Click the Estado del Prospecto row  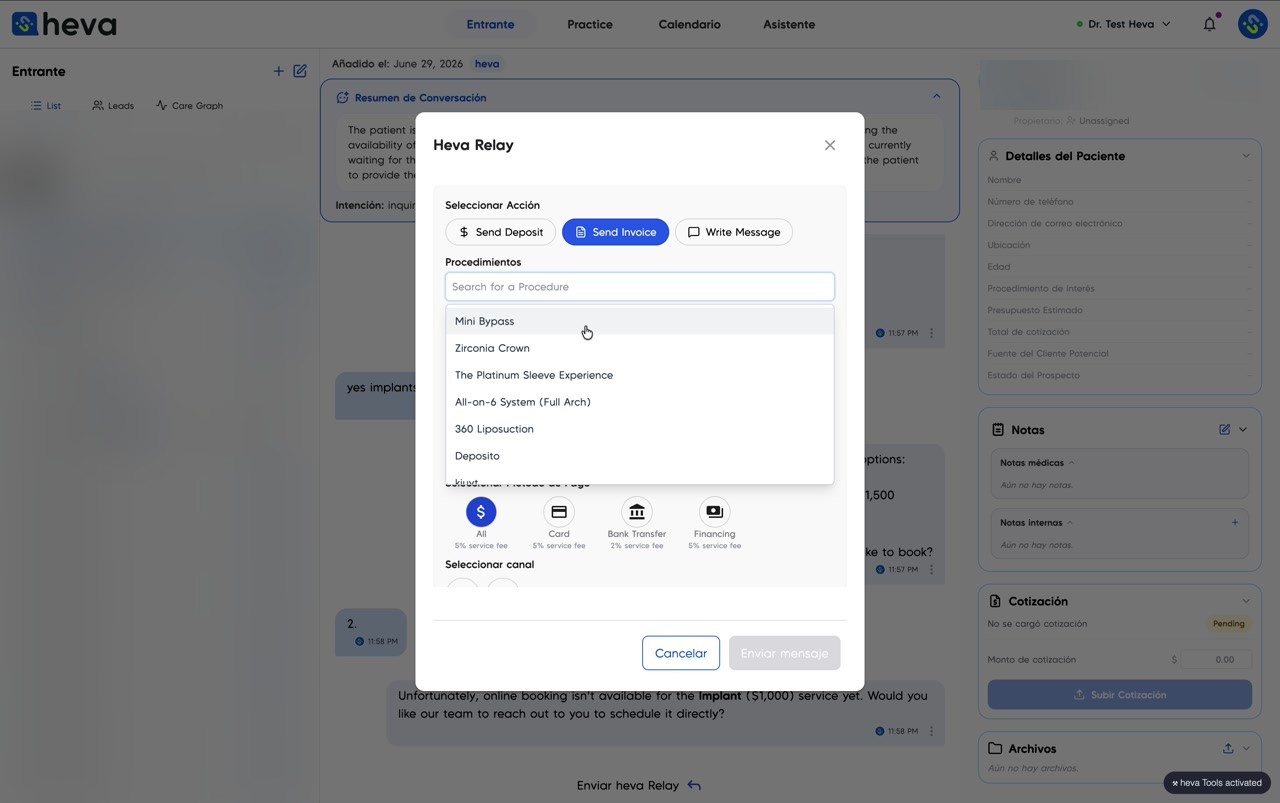[x=1119, y=375]
